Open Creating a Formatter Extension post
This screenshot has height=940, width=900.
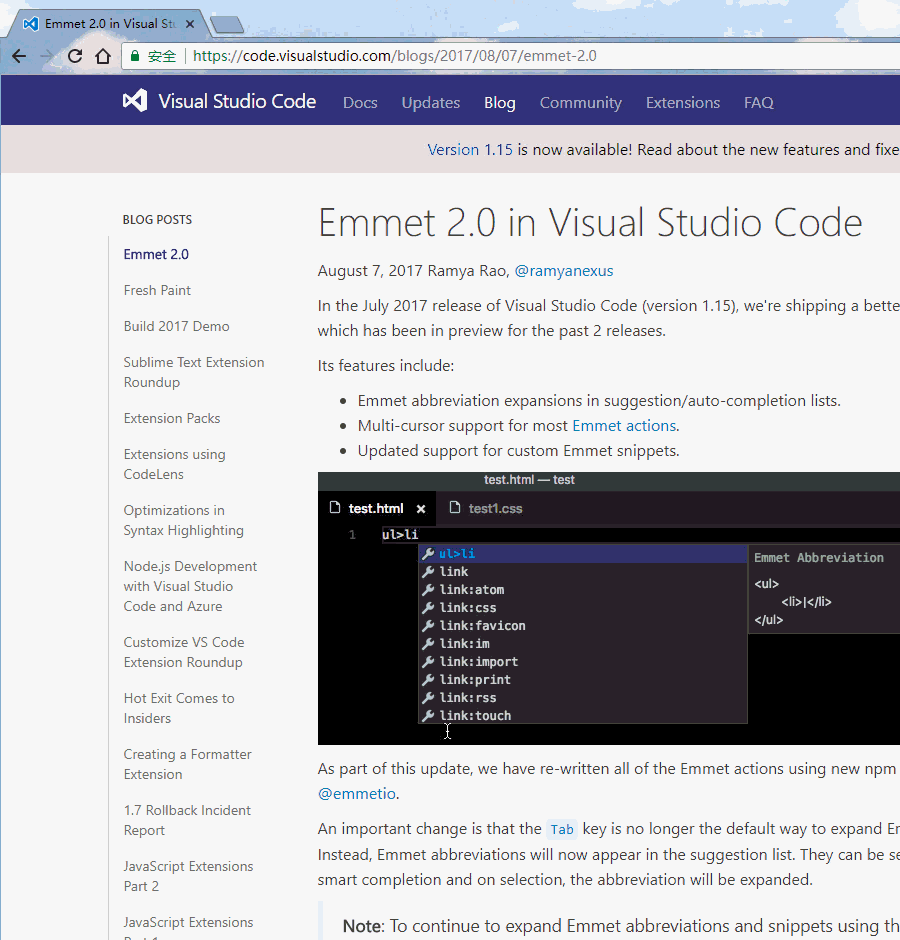(x=187, y=764)
